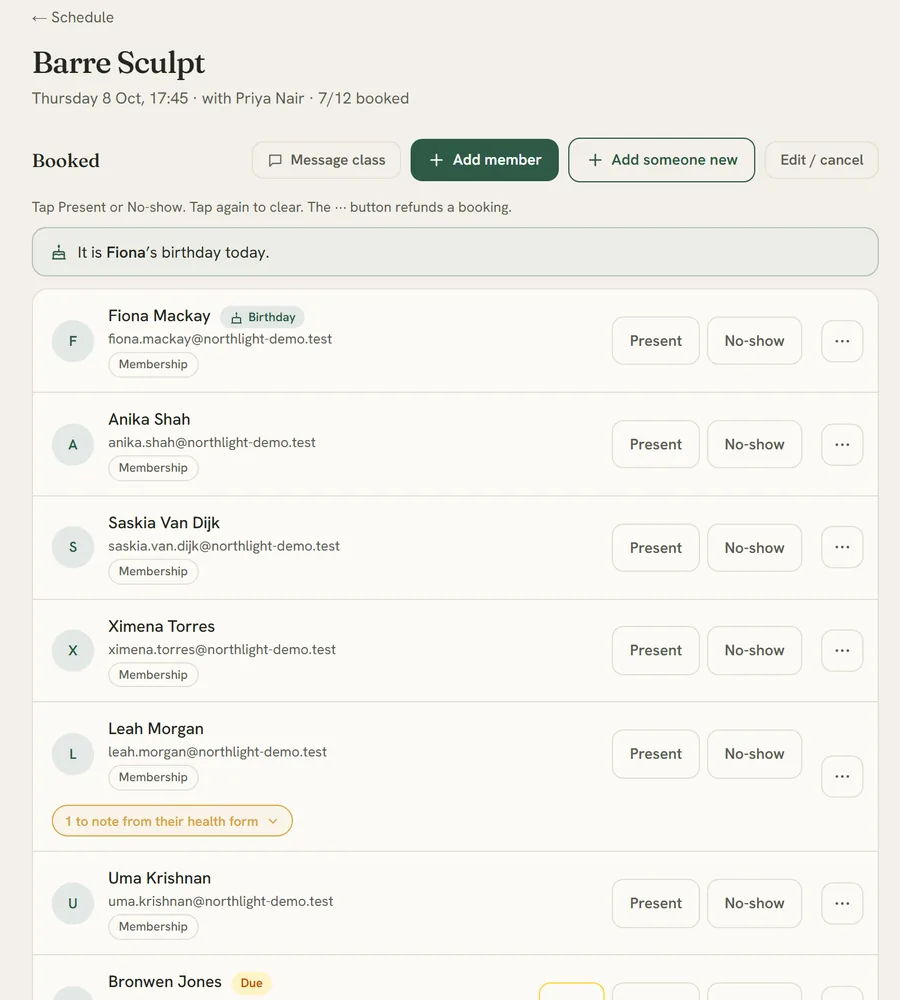Click email leah.morgan@northlight-demo.test

218,752
